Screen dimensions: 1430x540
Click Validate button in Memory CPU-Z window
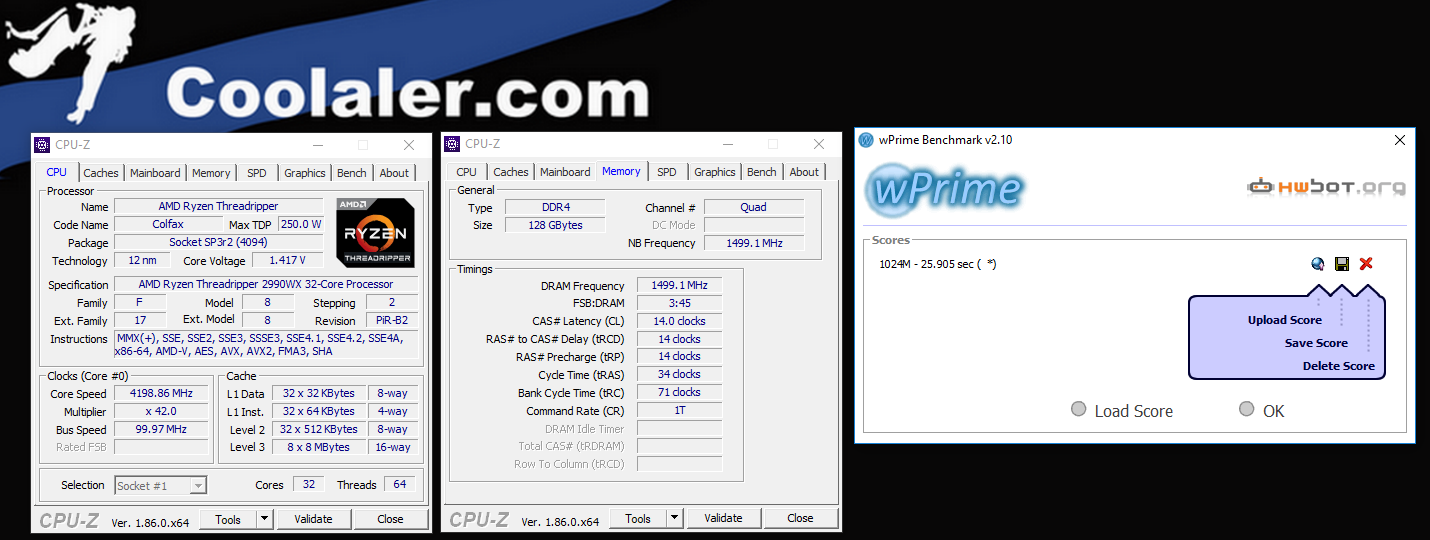723,518
